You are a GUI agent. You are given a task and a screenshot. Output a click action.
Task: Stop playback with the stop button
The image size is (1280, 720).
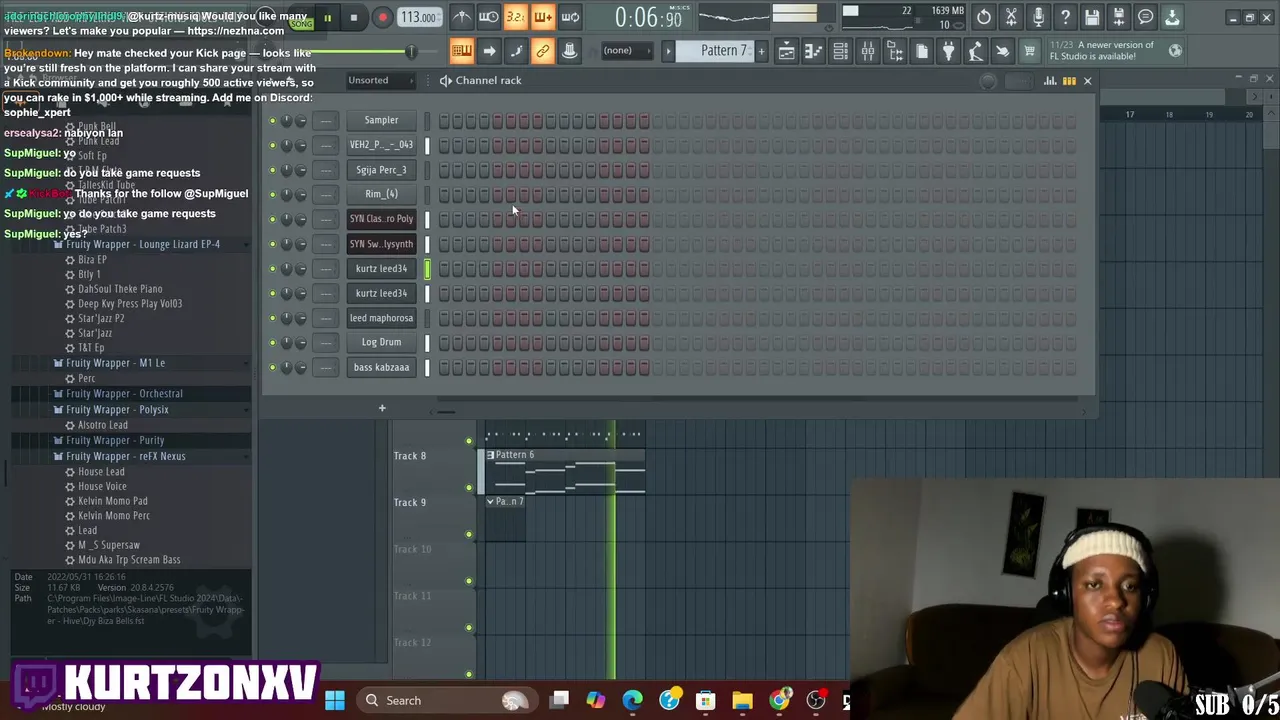353,17
